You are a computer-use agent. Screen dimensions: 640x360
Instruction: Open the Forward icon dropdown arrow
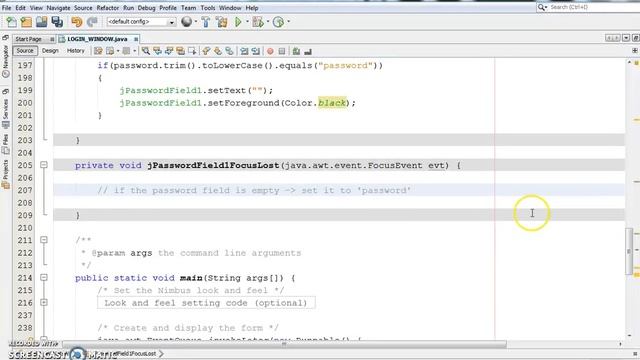click(x=135, y=51)
